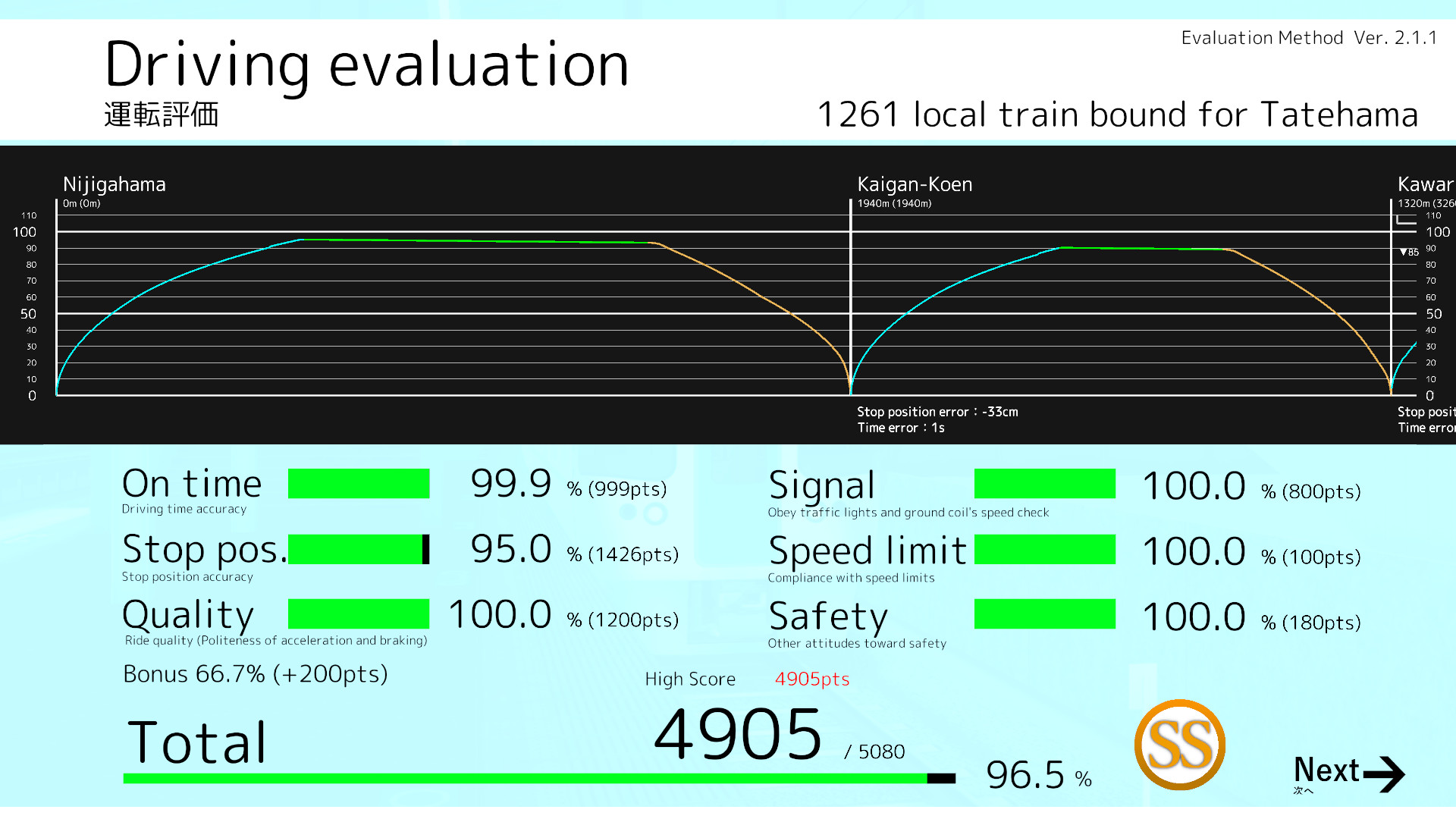
Task: Click the Next arrow icon
Action: [1386, 774]
